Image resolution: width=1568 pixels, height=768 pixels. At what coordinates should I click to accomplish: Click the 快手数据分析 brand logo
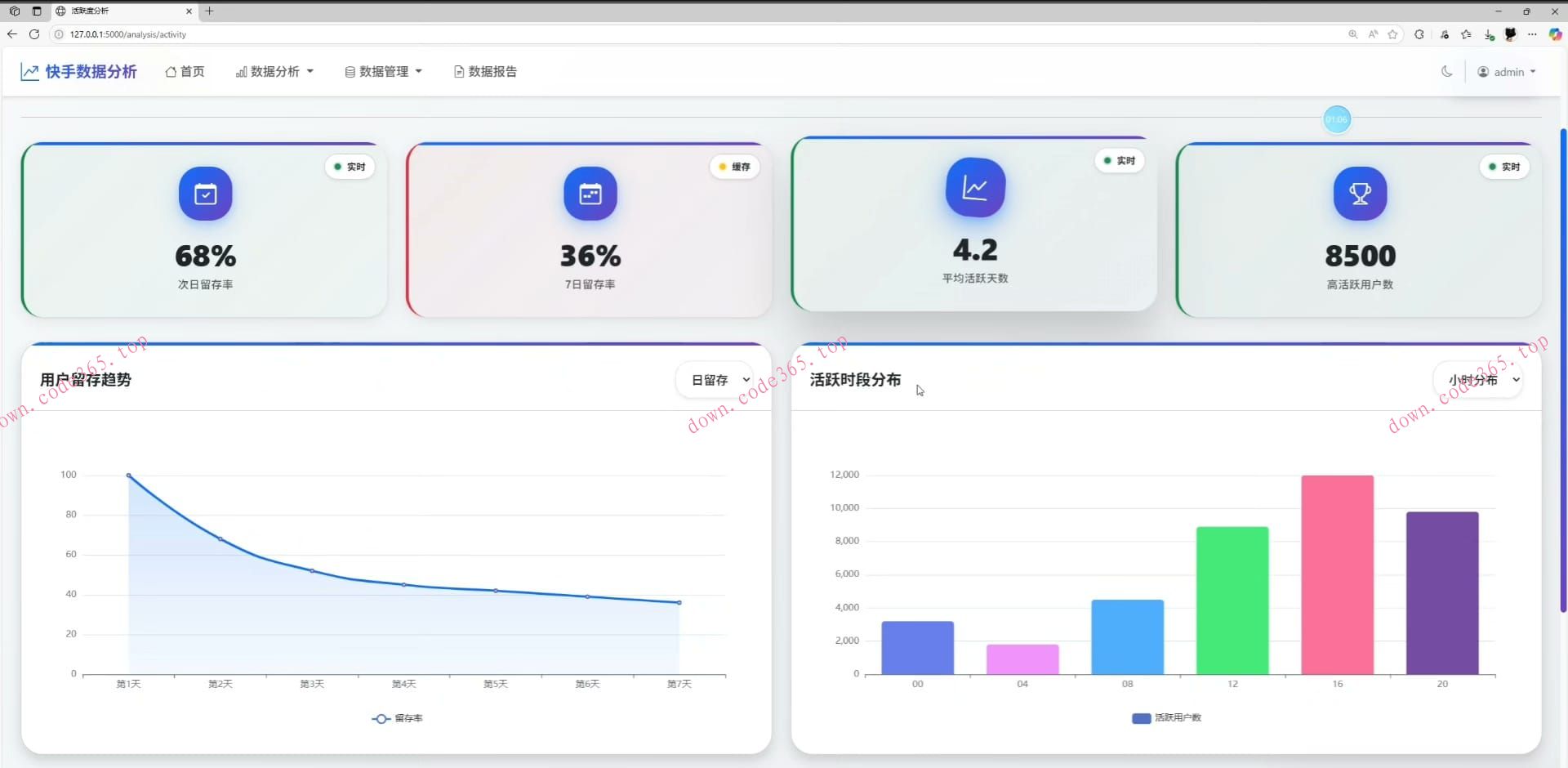click(78, 72)
